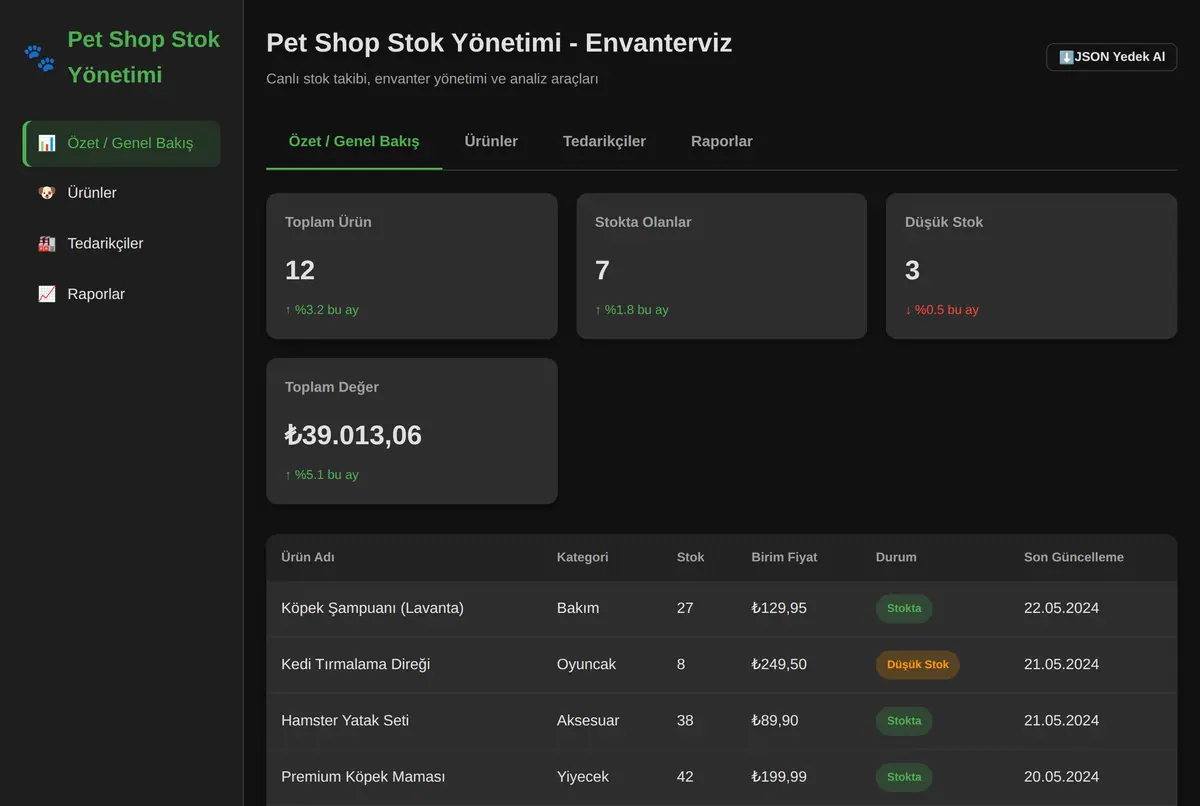
Task: Click stock quantity 42 cell
Action: (x=685, y=776)
